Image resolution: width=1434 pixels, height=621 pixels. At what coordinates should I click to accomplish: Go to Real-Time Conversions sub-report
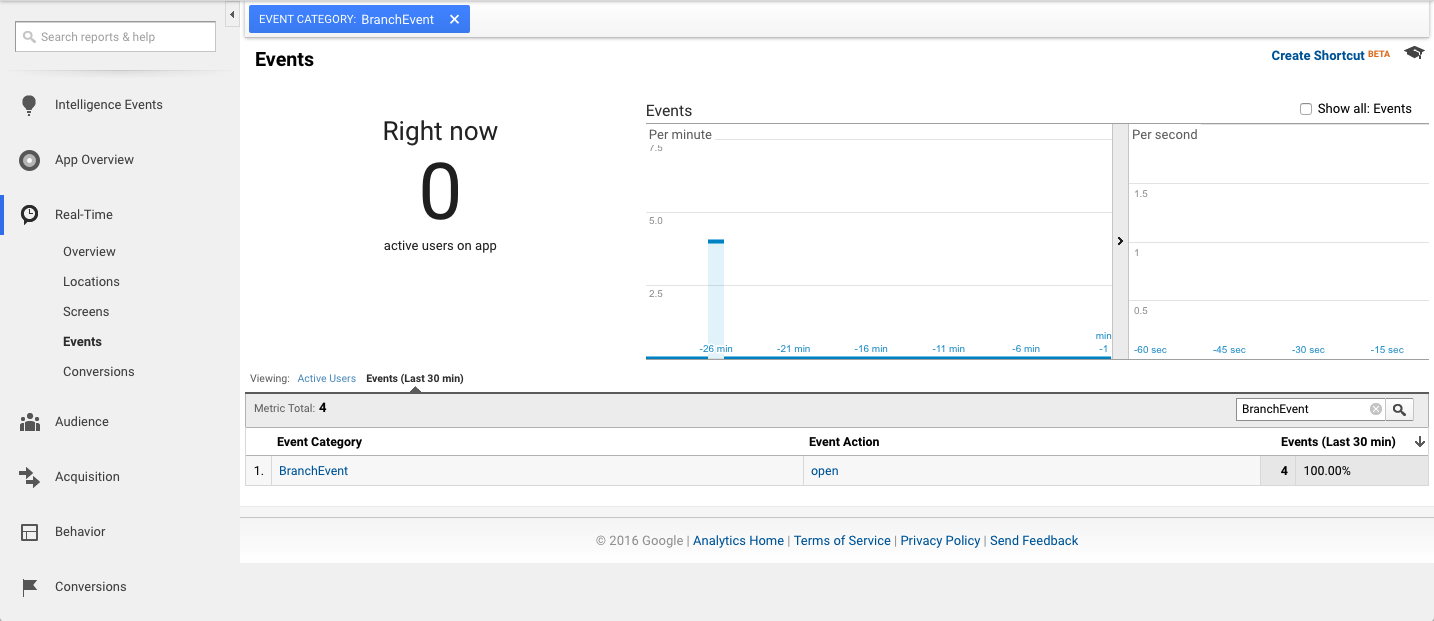pyautogui.click(x=98, y=372)
